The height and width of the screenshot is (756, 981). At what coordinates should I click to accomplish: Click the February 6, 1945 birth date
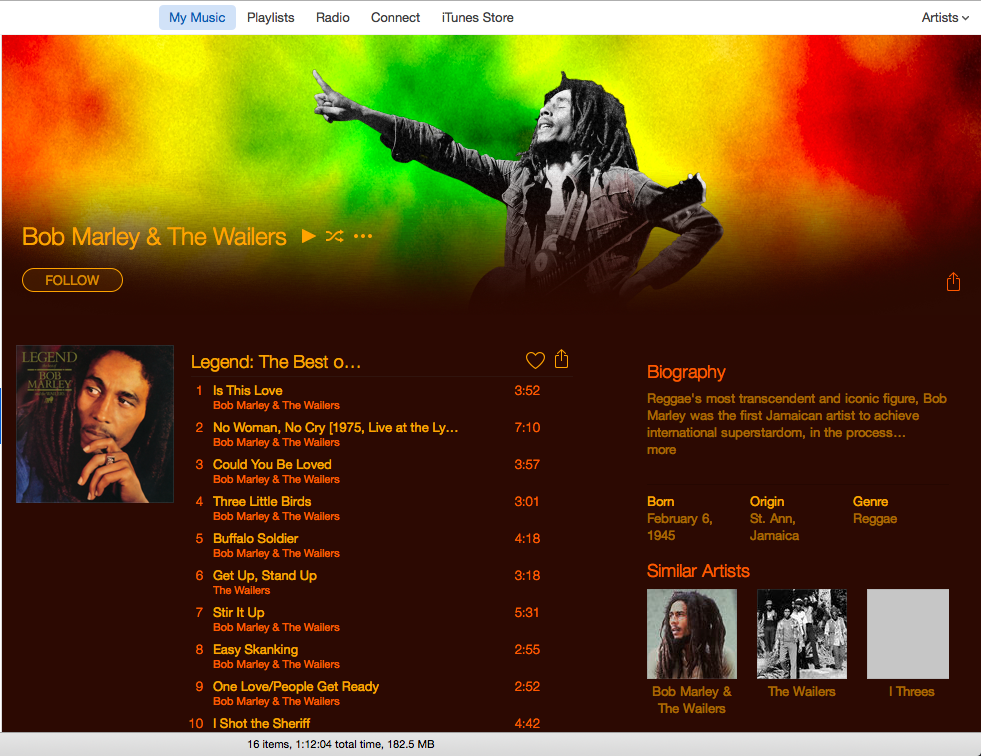679,527
